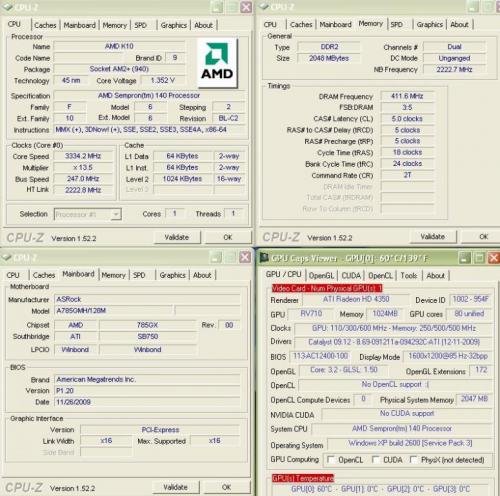Click the motherboard Model field A785GMH/128M
Viewport: 500px width, 496px height.
click(114, 311)
